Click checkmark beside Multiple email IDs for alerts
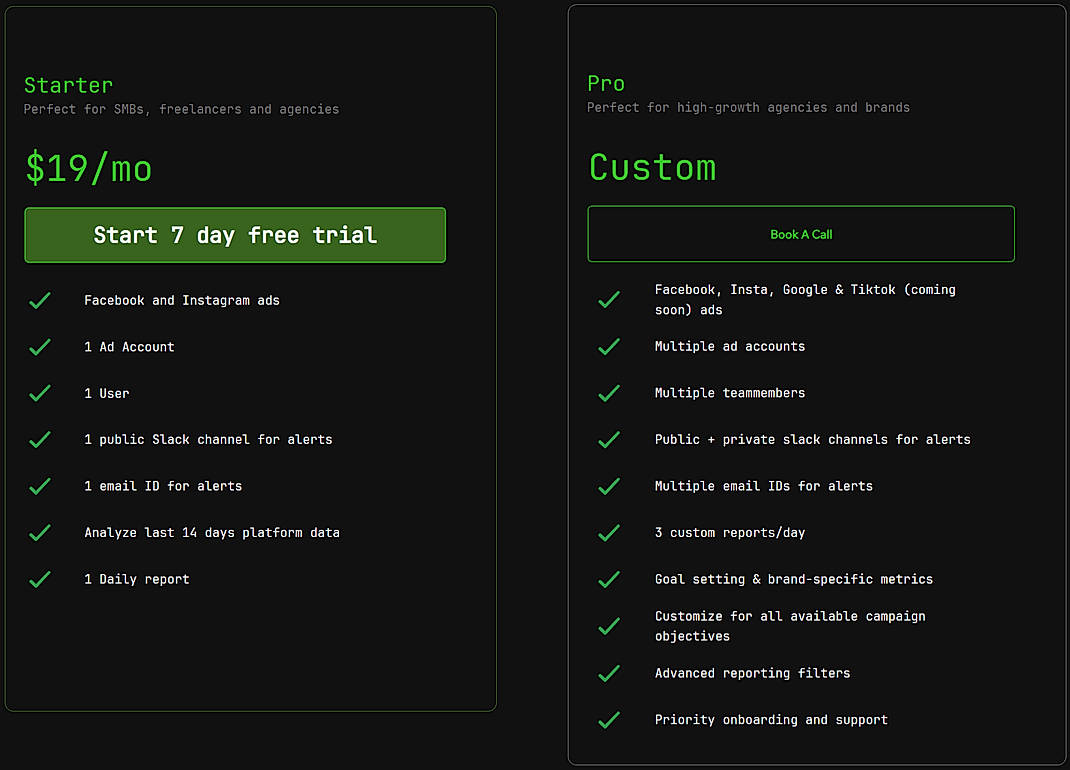This screenshot has height=770, width=1070. pyautogui.click(x=609, y=486)
